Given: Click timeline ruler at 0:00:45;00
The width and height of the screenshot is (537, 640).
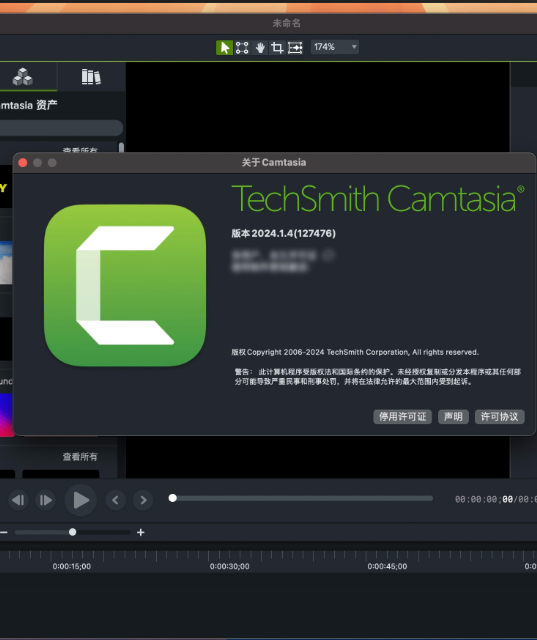Looking at the screenshot, I should pos(387,566).
